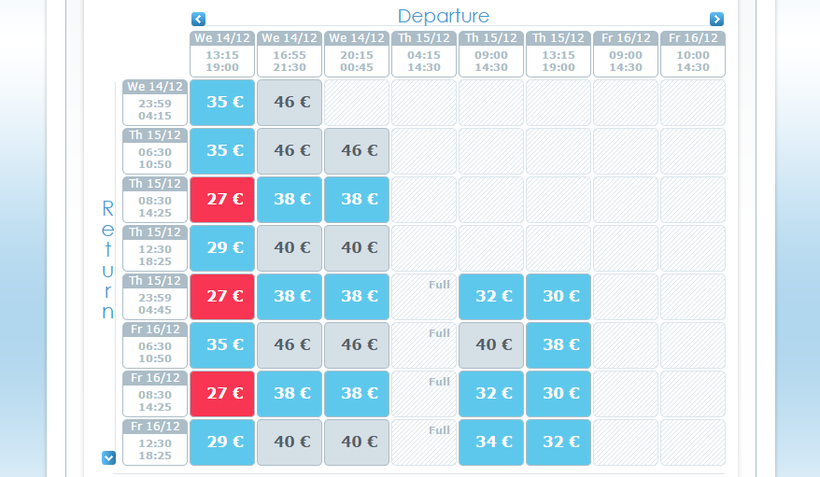Image resolution: width=820 pixels, height=477 pixels.
Task: Select 29 € fare returning Th 15/12 12:30
Action: coord(222,248)
